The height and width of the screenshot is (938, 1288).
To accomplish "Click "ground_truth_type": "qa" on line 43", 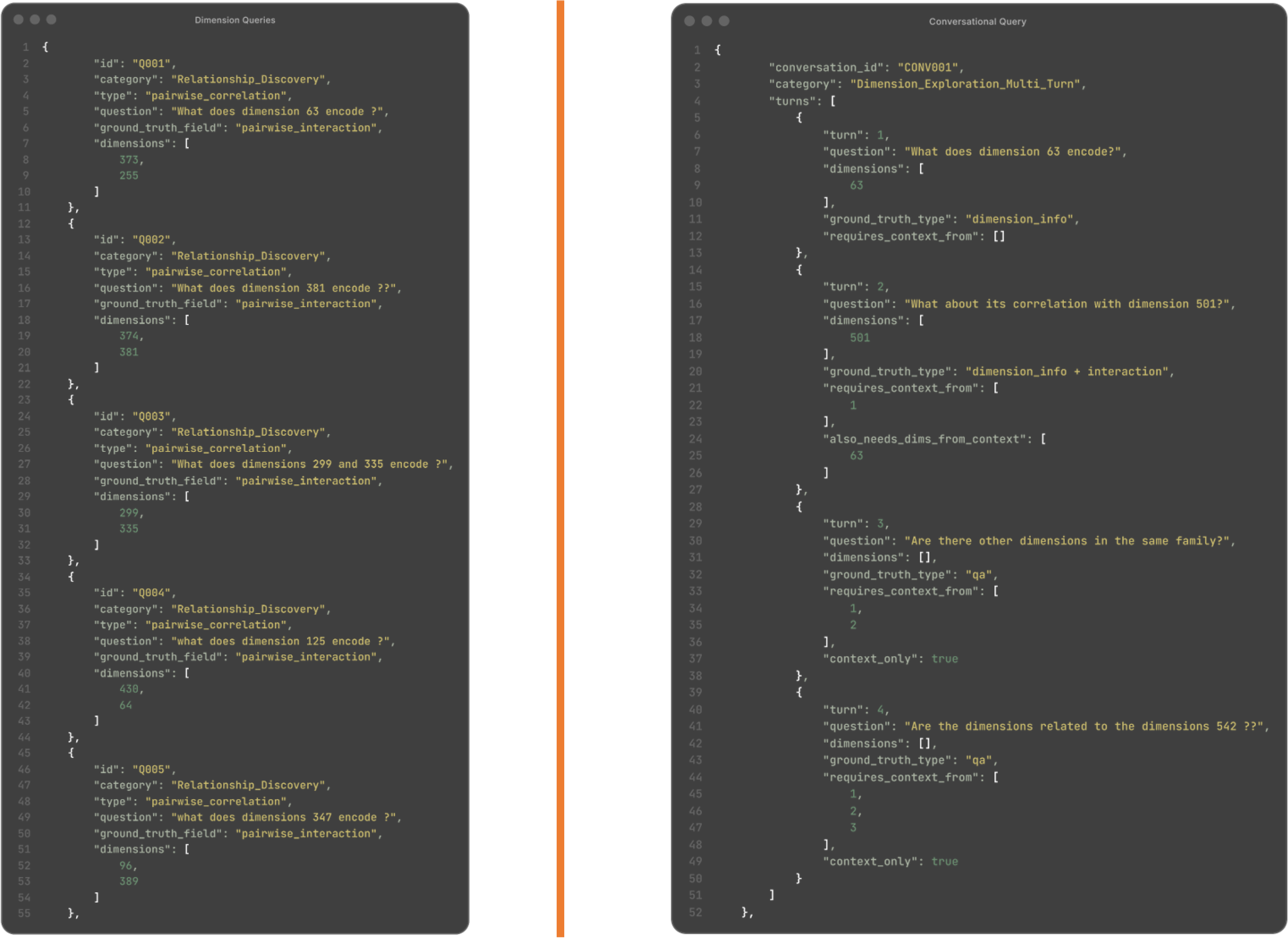I will click(910, 760).
